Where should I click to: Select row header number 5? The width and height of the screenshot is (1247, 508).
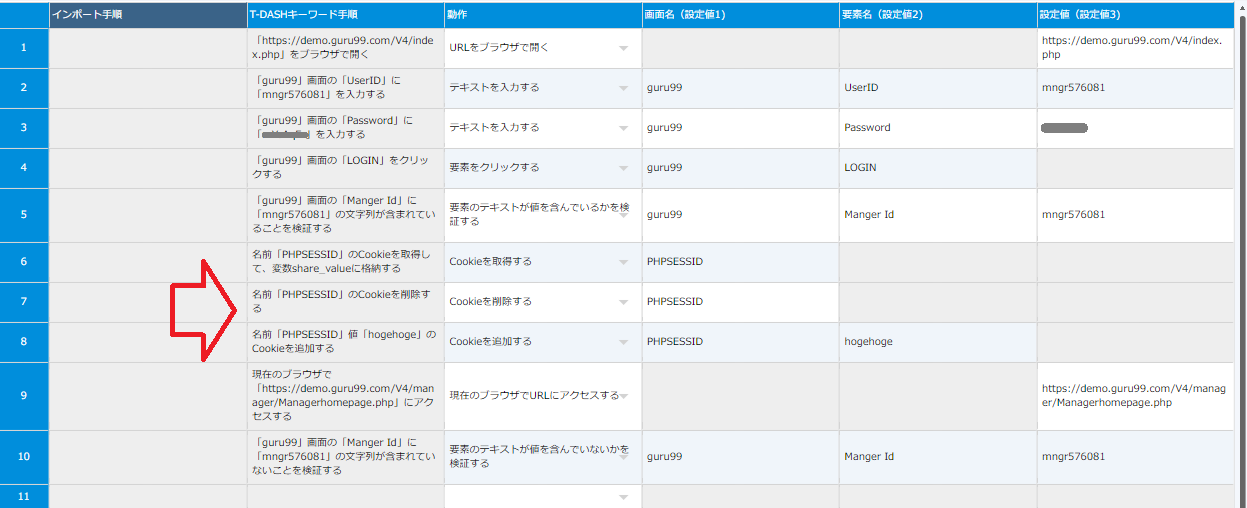[x=24, y=215]
